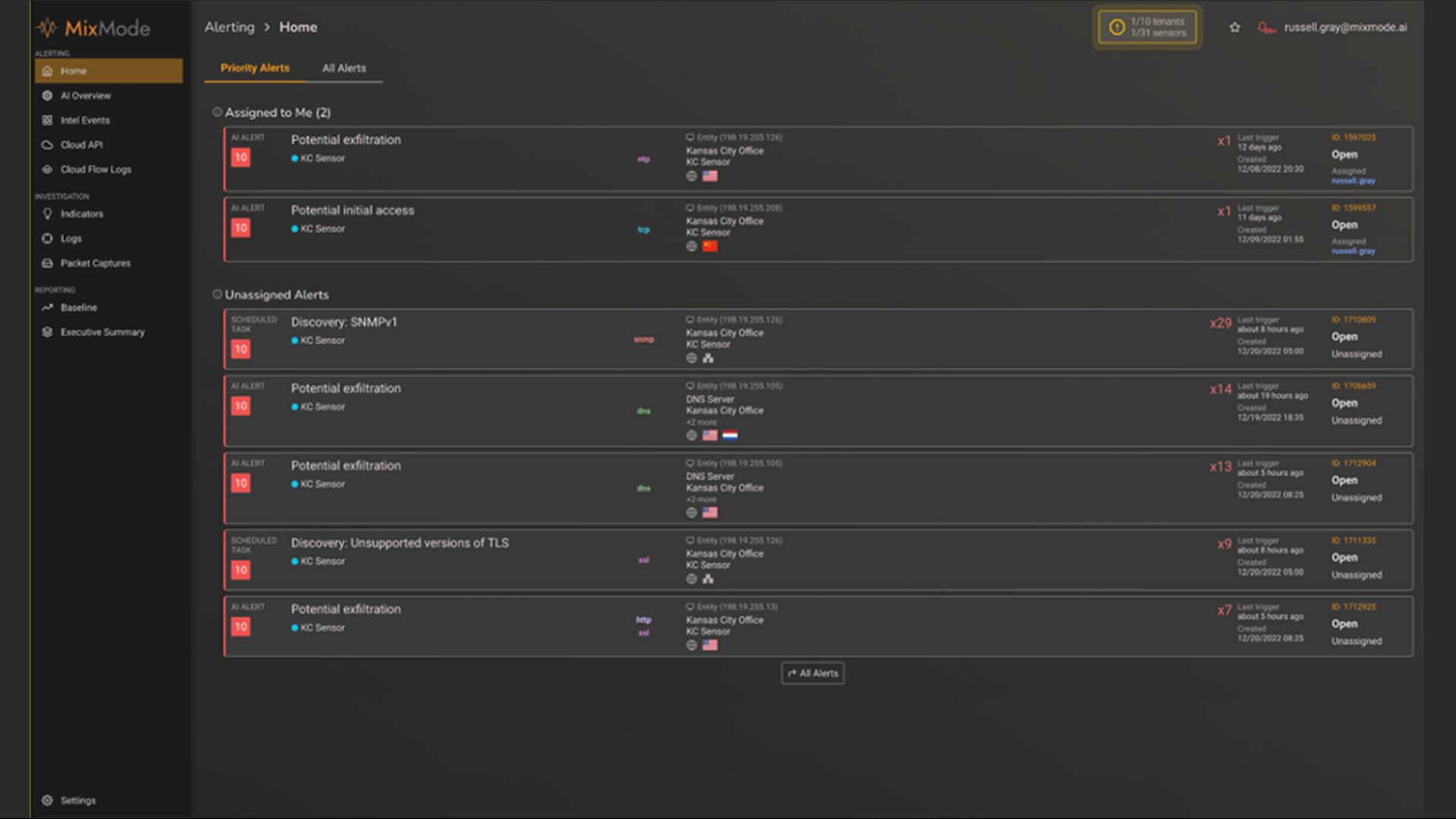Screen dimensions: 1456x819
Task: Open Discovery: Unsupported versions of TLS alert
Action: pos(400,543)
